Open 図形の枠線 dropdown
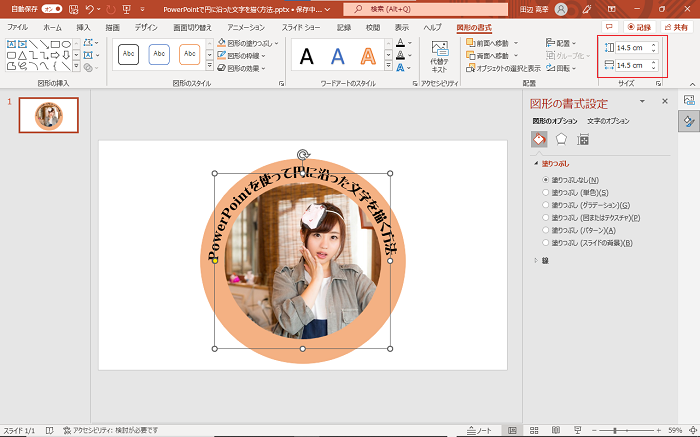Image resolution: width=700 pixels, height=437 pixels. (242, 56)
